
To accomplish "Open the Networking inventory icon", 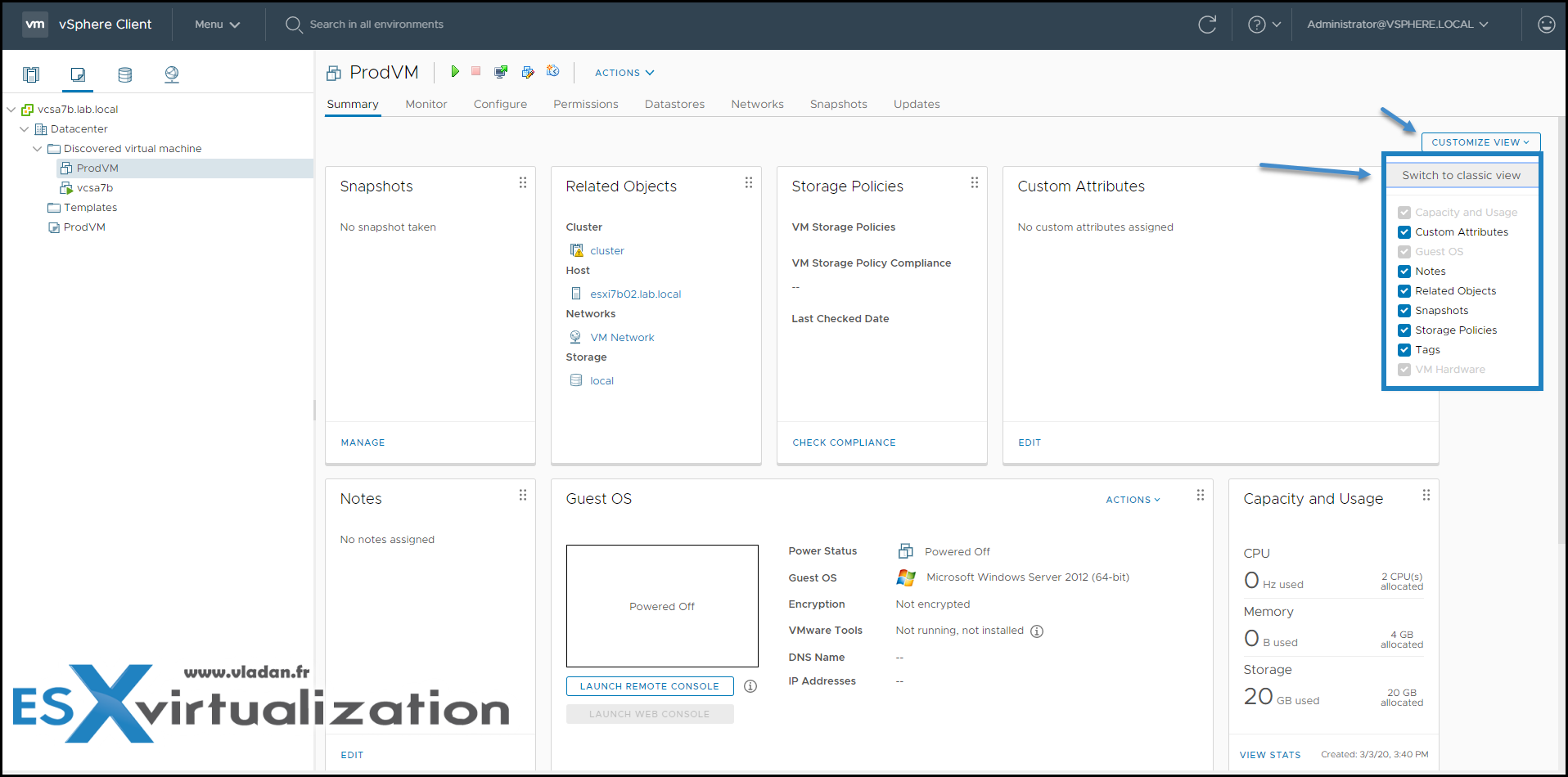I will click(x=172, y=74).
